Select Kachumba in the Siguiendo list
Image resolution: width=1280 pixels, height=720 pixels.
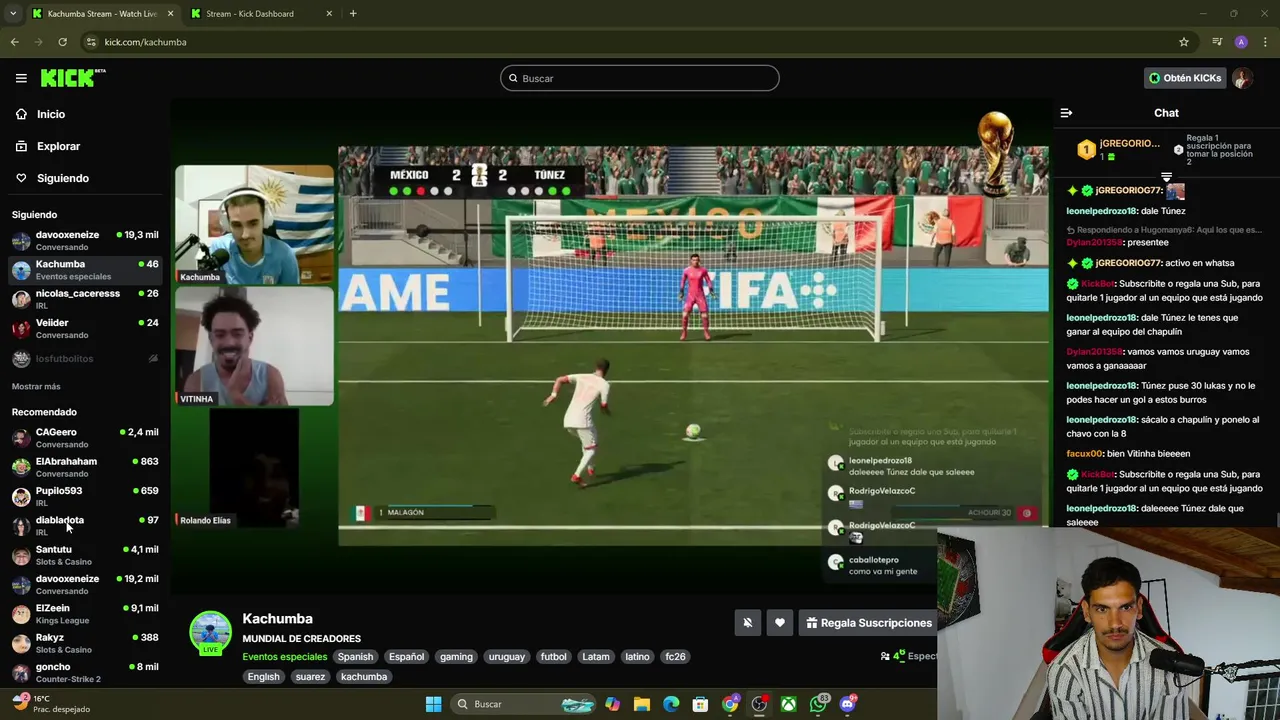pos(84,270)
